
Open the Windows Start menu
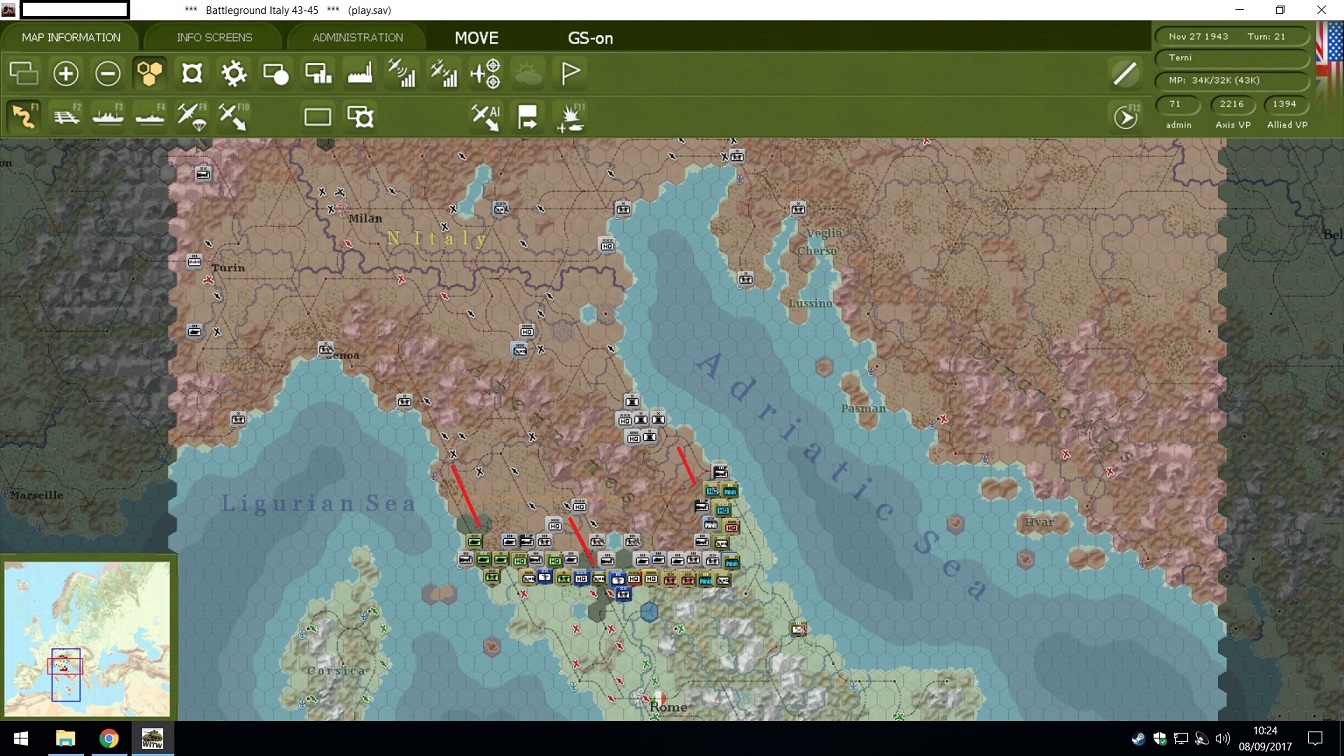click(20, 739)
